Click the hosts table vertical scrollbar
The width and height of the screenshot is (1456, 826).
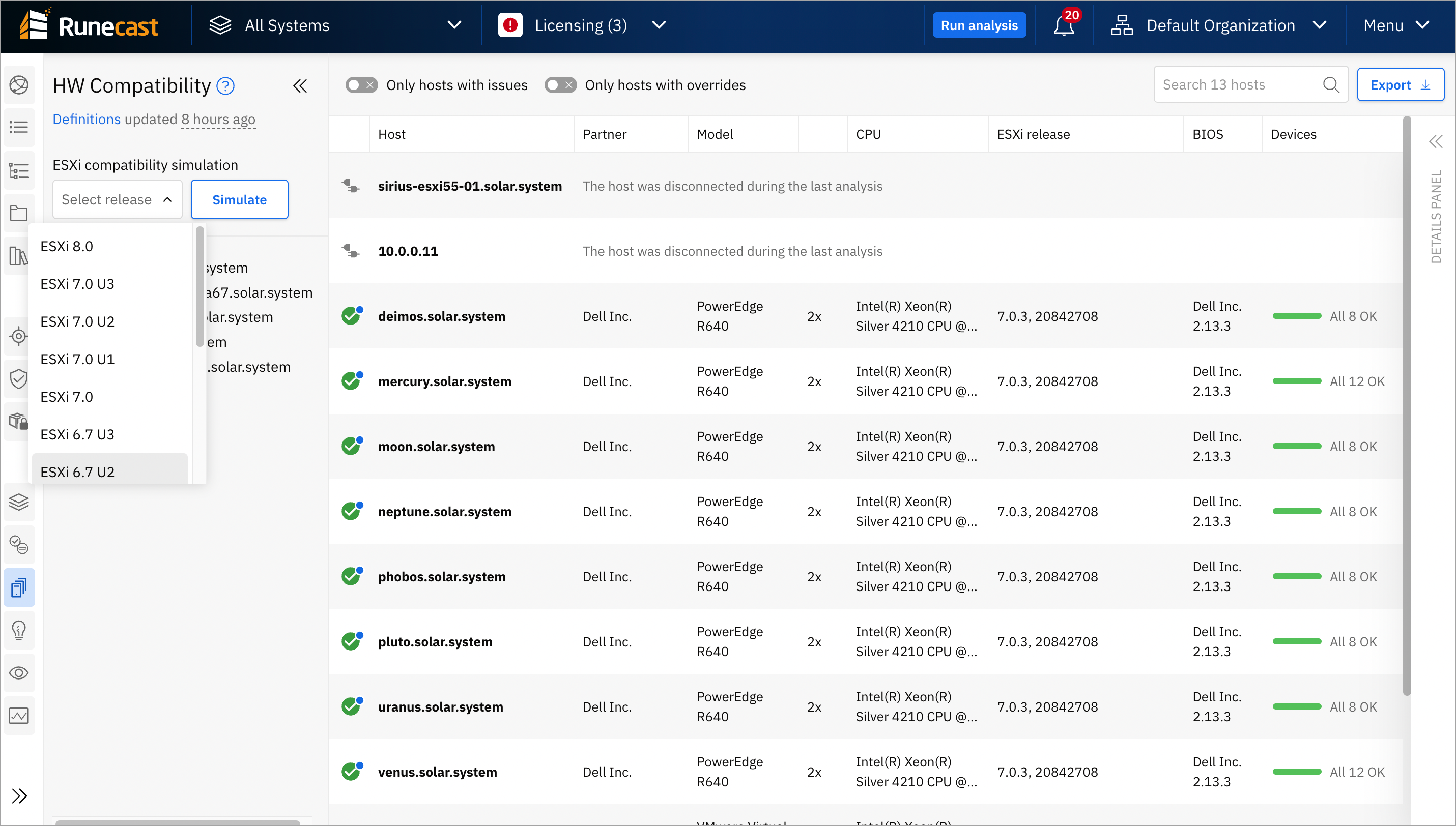tap(1407, 406)
